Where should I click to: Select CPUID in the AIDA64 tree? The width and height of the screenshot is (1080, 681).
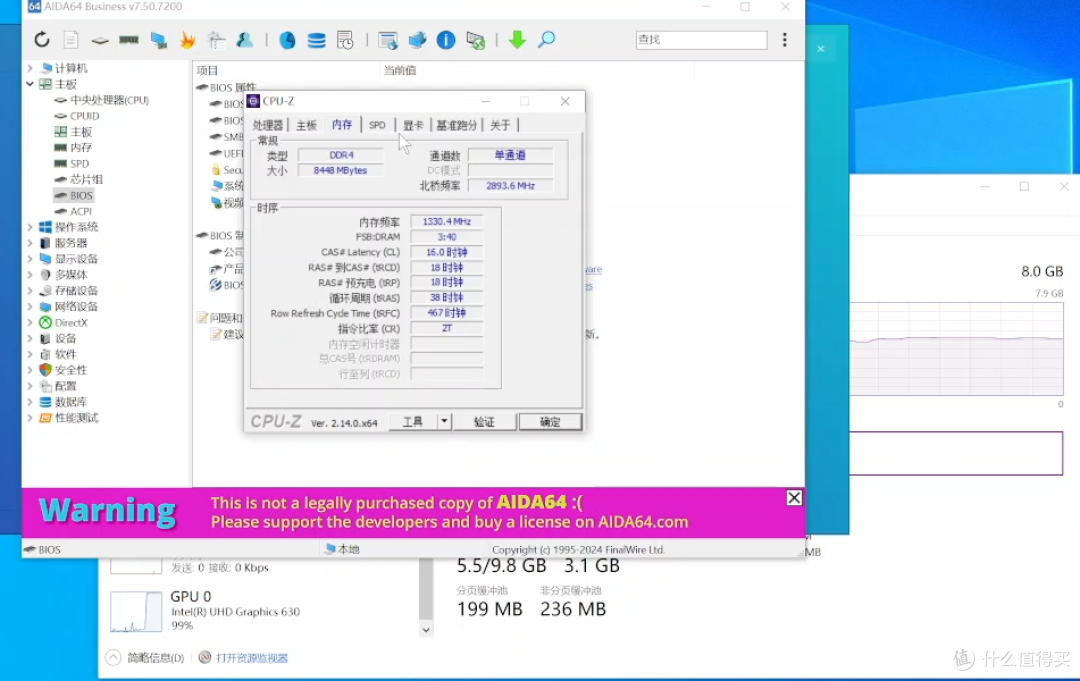85,116
